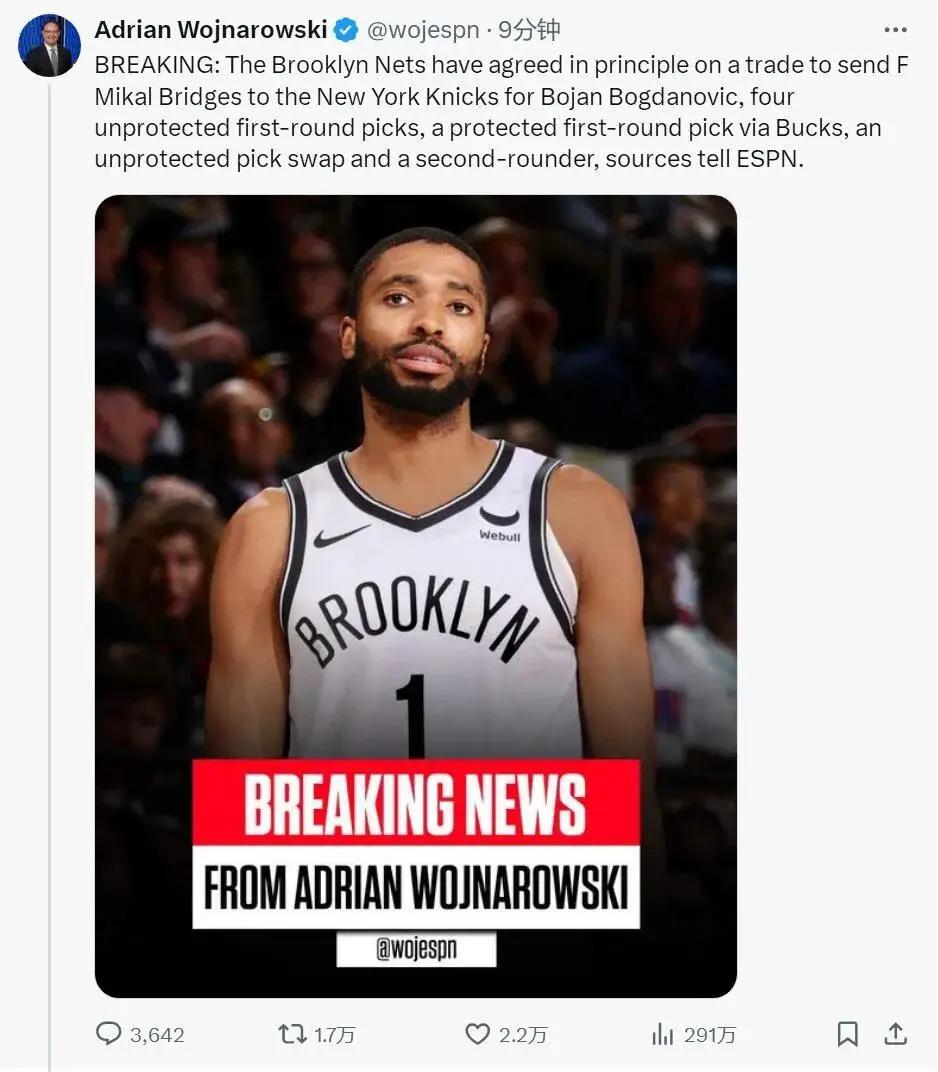Viewport: 938px width, 1072px height.
Task: Click the 2.2万 likes count
Action: pos(523,1035)
